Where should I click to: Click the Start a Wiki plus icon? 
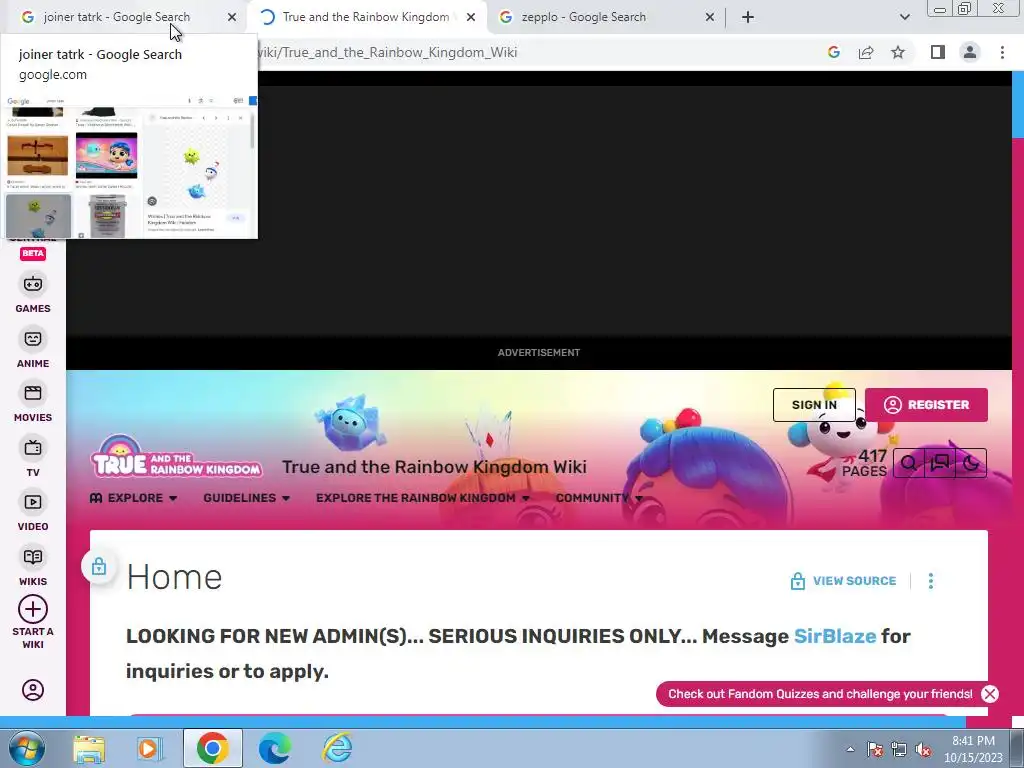point(33,609)
